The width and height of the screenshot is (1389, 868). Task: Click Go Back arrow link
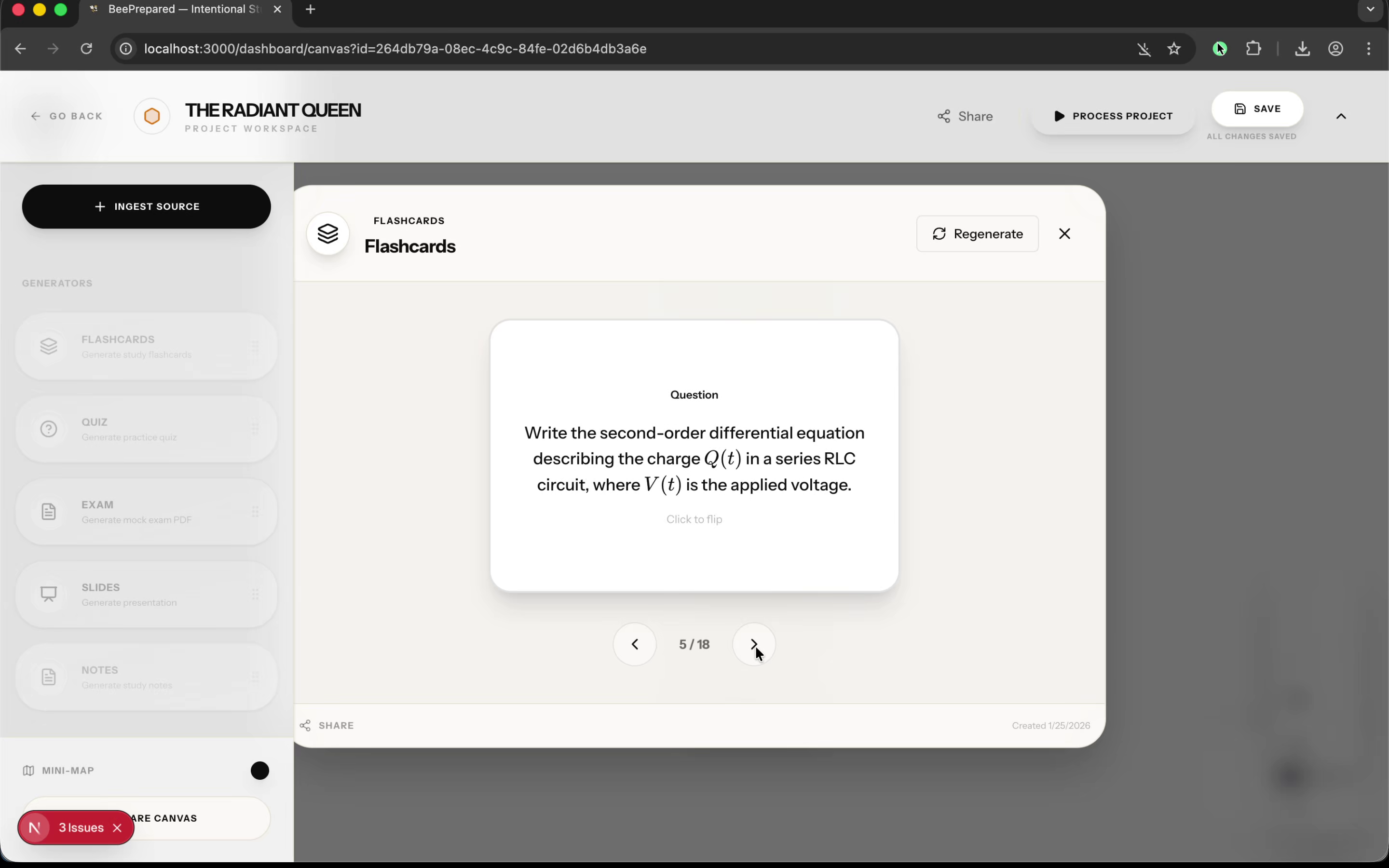[x=67, y=116]
